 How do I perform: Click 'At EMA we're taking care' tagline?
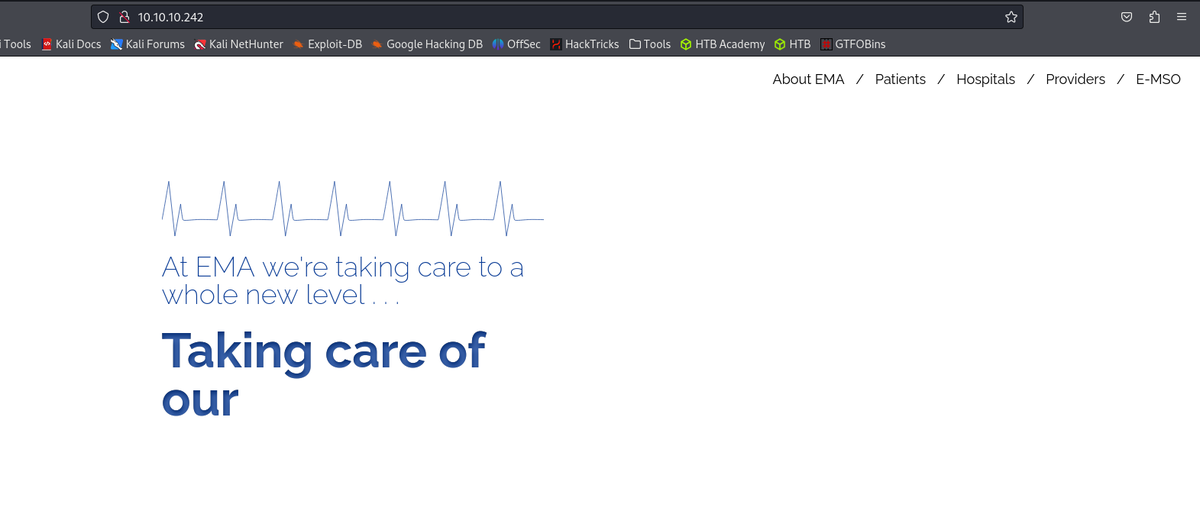click(x=343, y=281)
